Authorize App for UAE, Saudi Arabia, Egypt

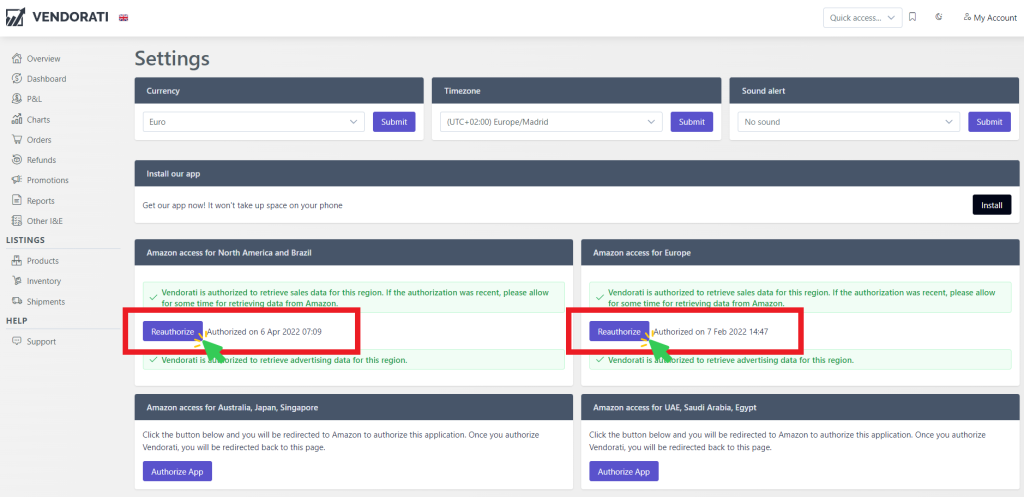coord(624,472)
